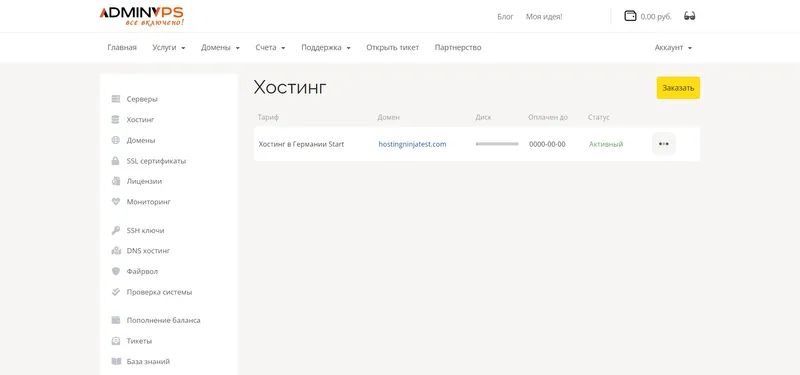Click the yellow Заказать button
Image resolution: width=800 pixels, height=375 pixels.
678,88
